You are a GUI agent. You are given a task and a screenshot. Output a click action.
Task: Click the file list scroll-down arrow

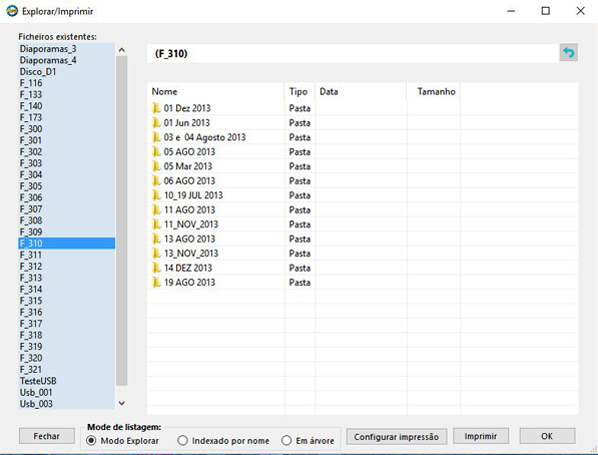click(122, 403)
